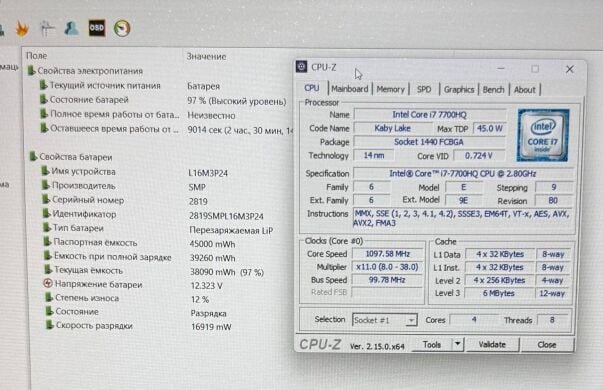Click the value 2819SMPL16M3P24
This screenshot has height=390, width=603.
[226, 216]
